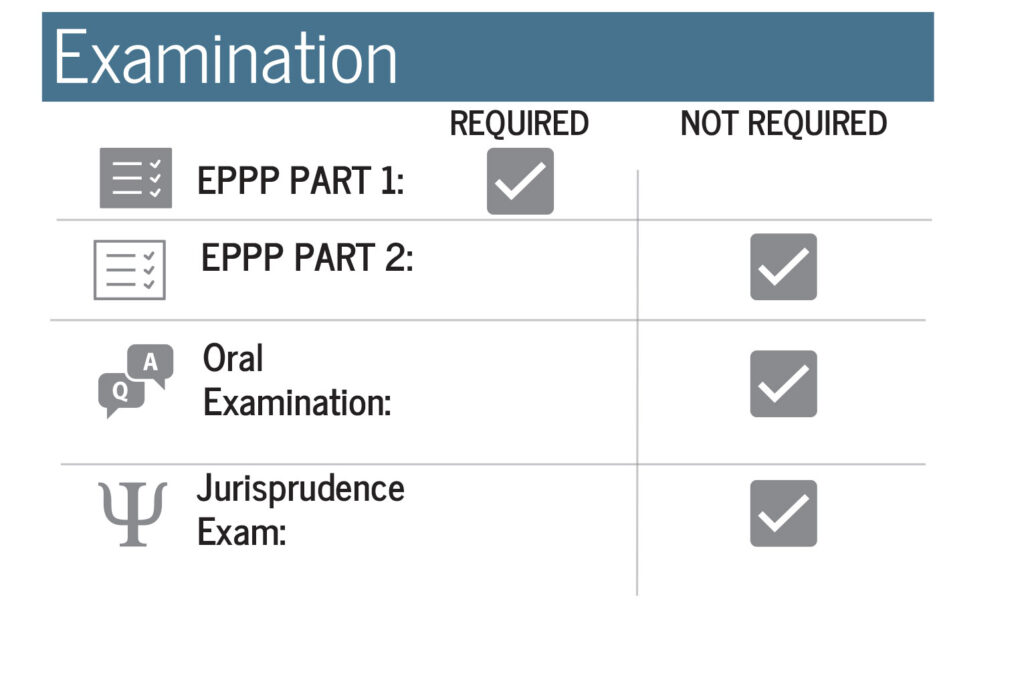Screen dimensions: 1024x684
Task: Select the Jurisprudence Exam label
Action: click(300, 510)
